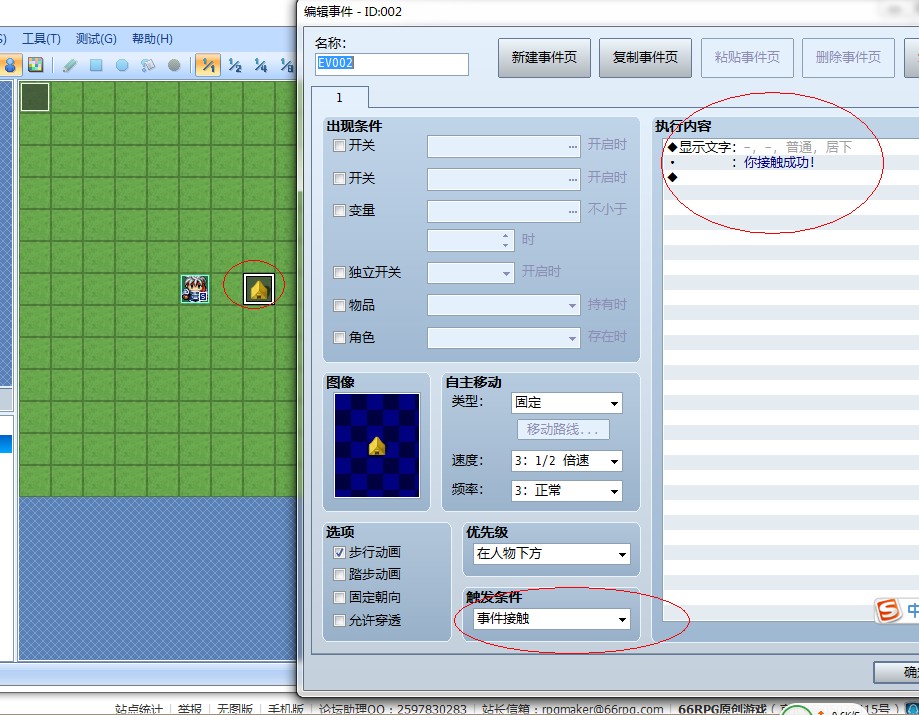Check the 固定朝向 option
This screenshot has height=715, width=919.
pyautogui.click(x=339, y=597)
